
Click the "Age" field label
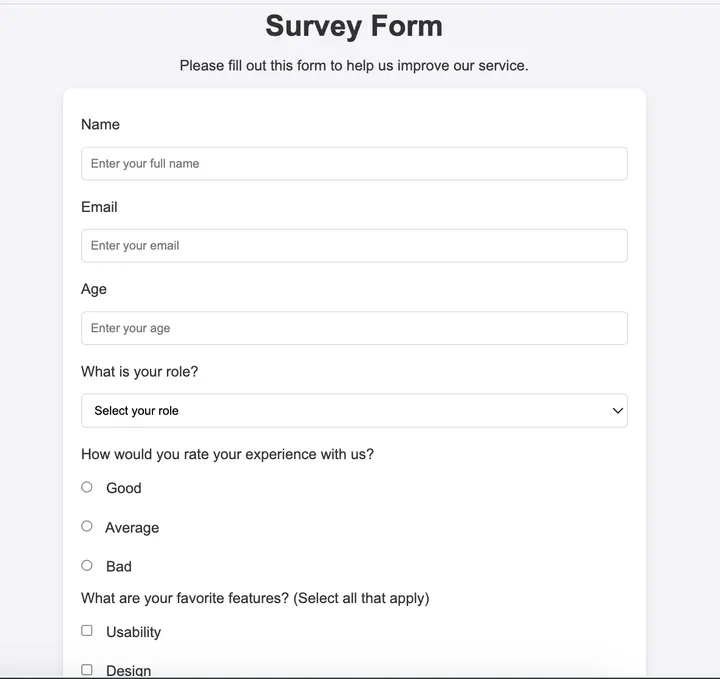[94, 289]
